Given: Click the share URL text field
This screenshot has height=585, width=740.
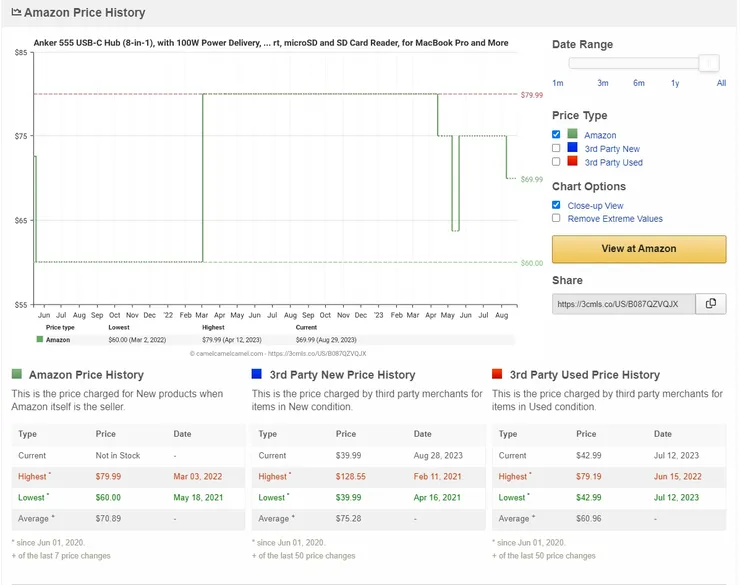Looking at the screenshot, I should [x=623, y=304].
